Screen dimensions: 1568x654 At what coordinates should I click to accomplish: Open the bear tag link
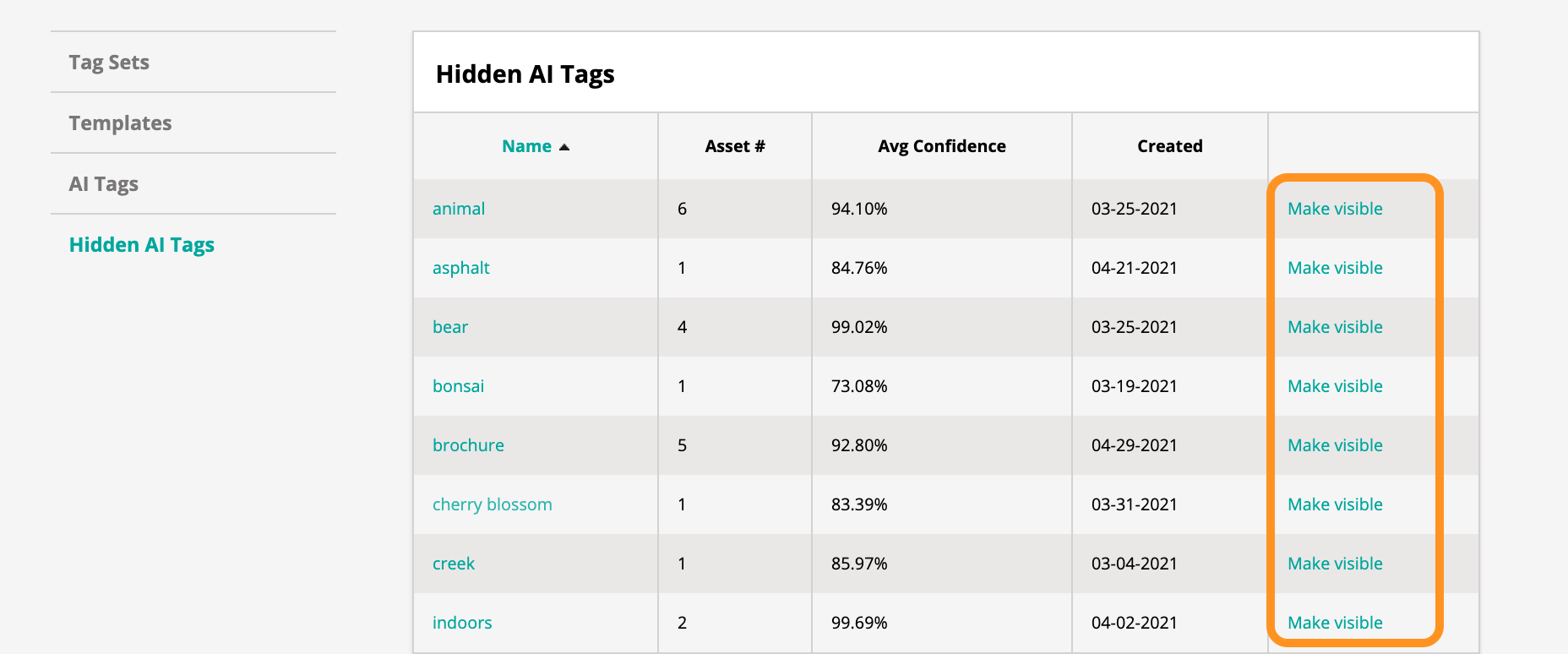(x=450, y=327)
